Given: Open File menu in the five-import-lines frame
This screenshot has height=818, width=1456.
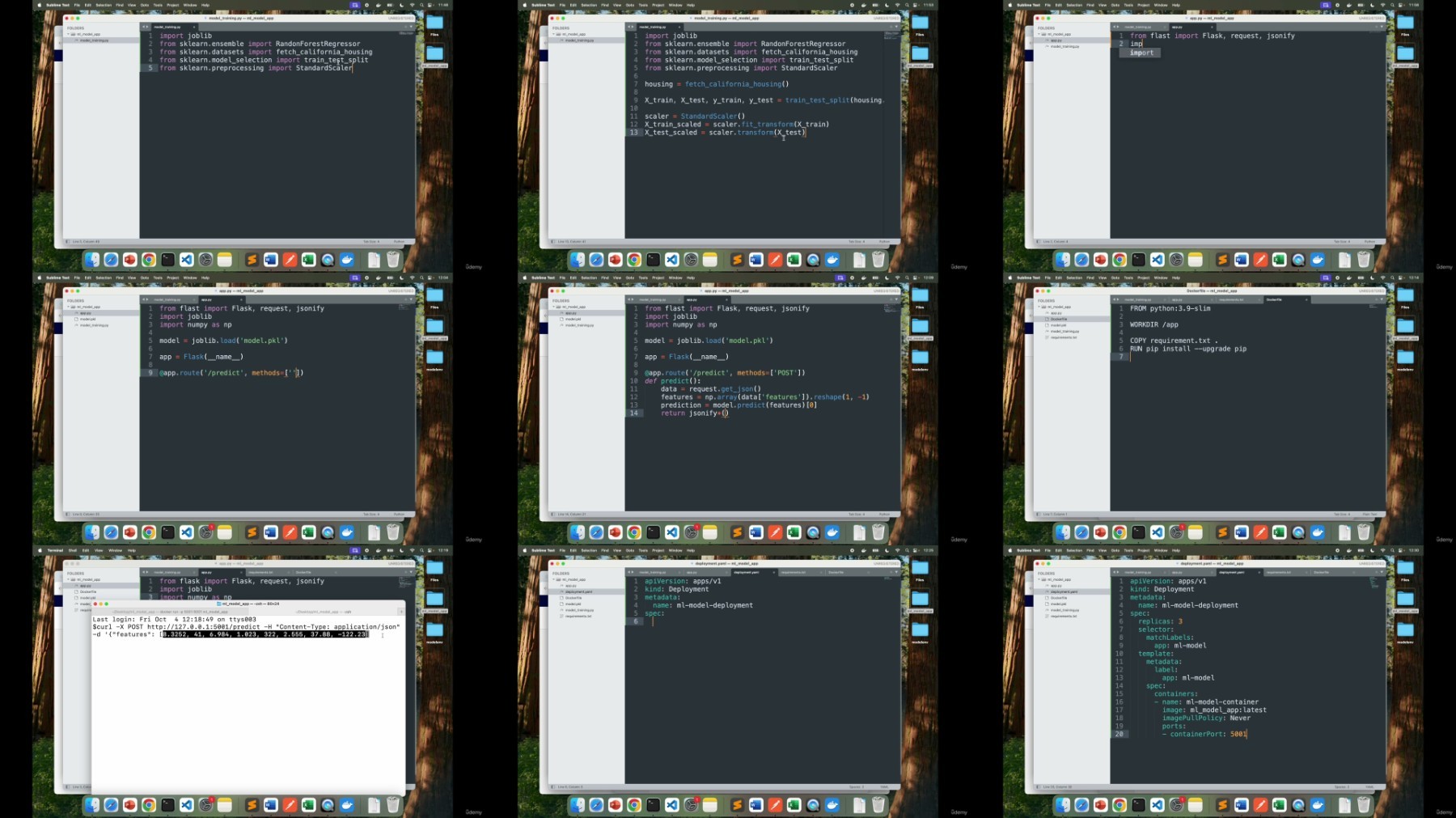Looking at the screenshot, I should click(x=77, y=5).
